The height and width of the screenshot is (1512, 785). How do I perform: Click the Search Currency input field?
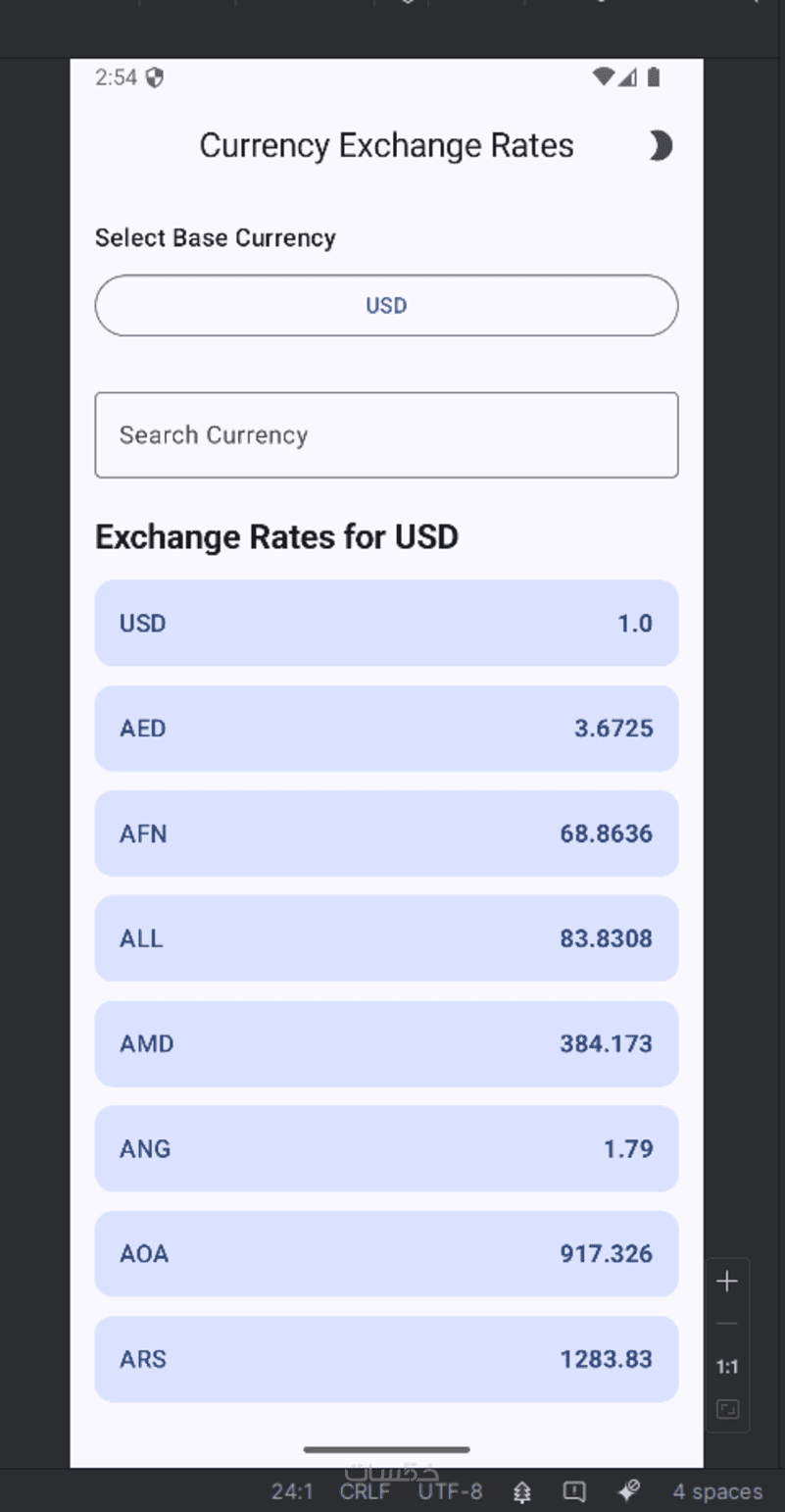pyautogui.click(x=386, y=435)
